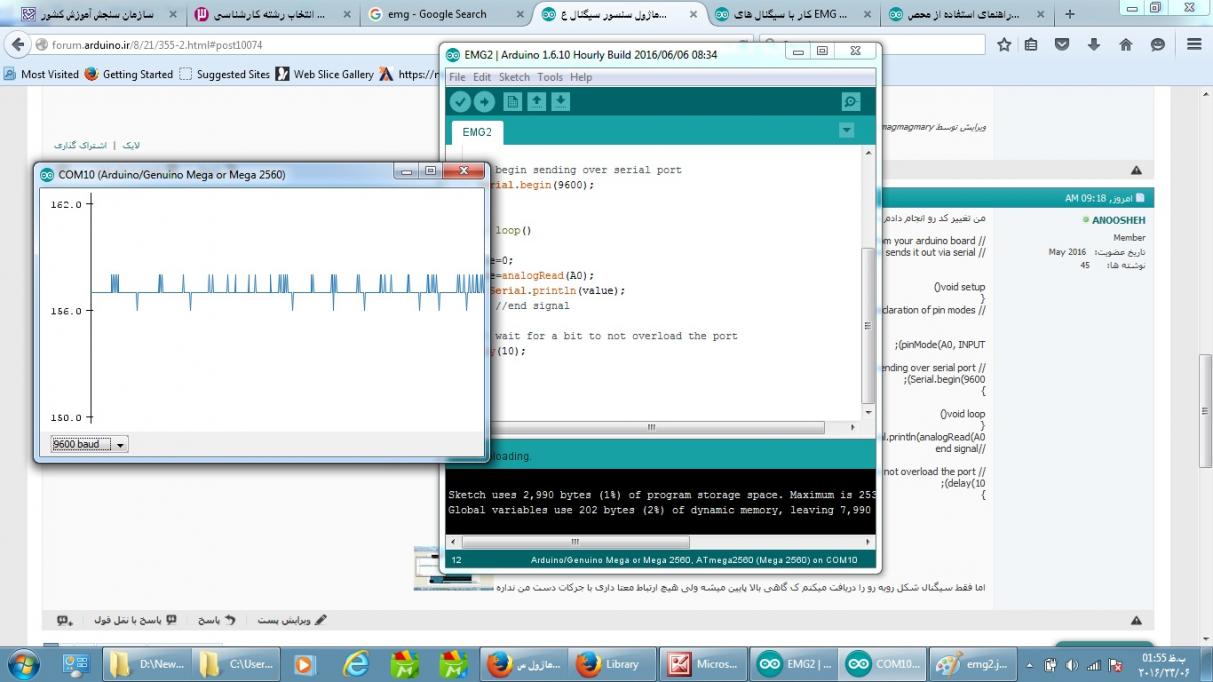Go to Firefox home page icon

1126,45
